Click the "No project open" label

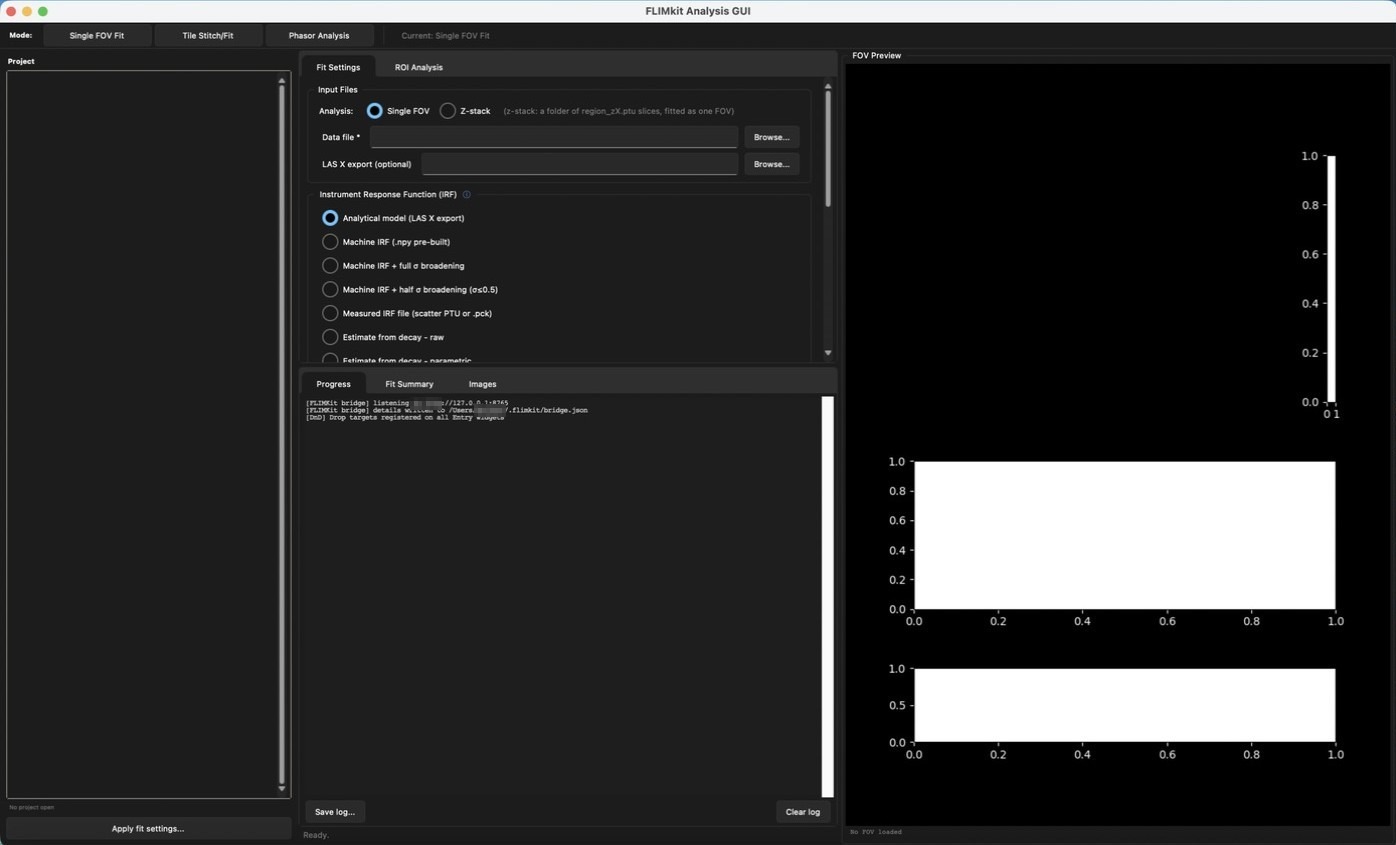[32, 807]
